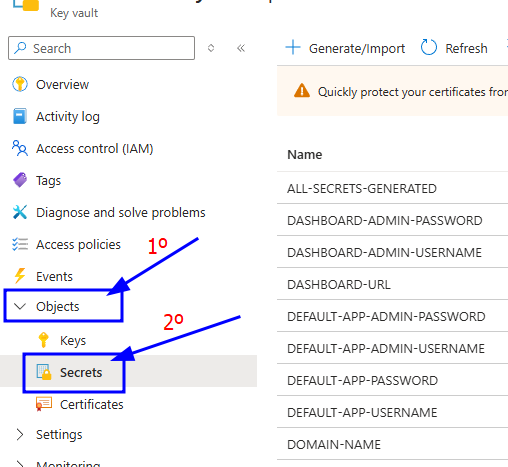Select the Secrets menu item
The width and height of the screenshot is (508, 467).
pyautogui.click(x=81, y=372)
